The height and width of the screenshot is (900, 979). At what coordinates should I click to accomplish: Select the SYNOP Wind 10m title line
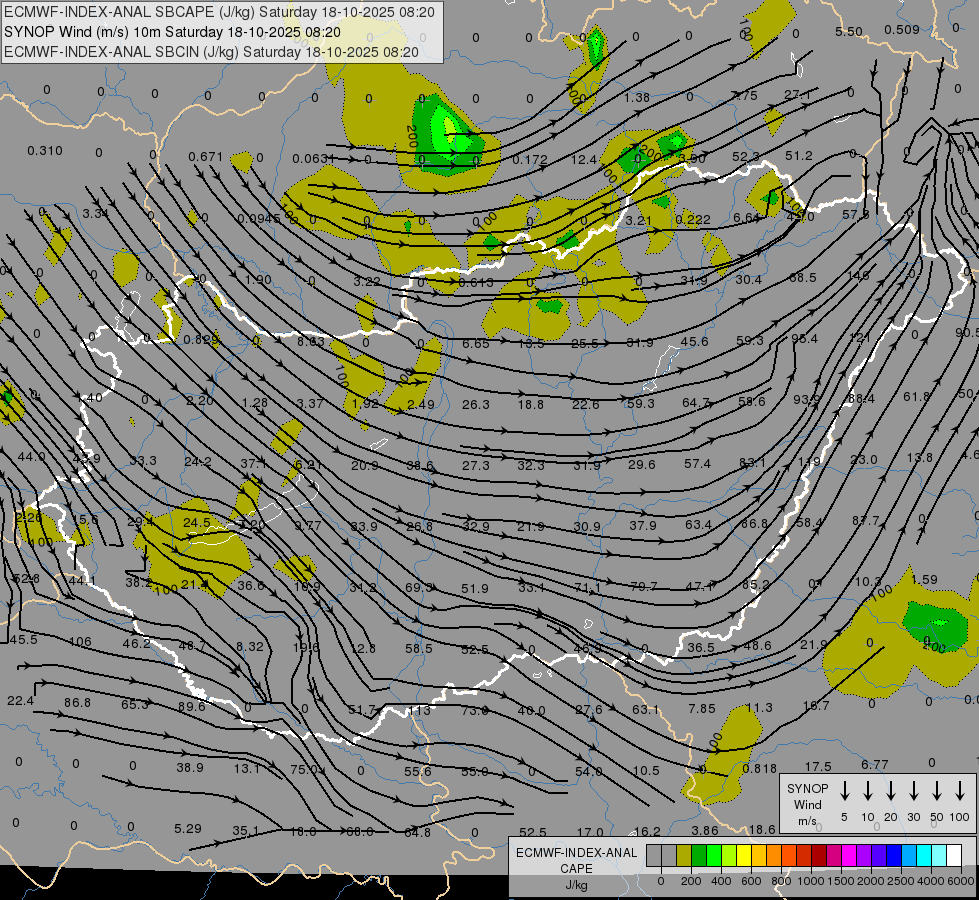coord(172,32)
